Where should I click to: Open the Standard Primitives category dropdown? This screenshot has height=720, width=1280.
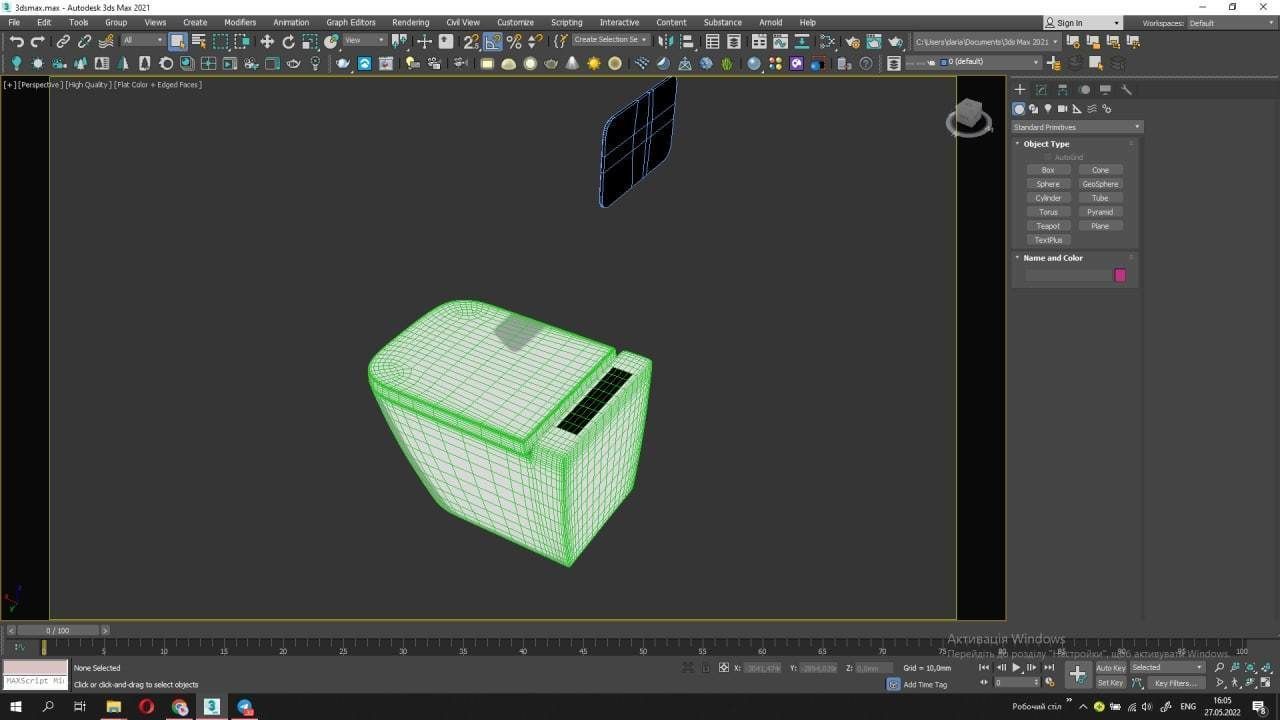1077,127
